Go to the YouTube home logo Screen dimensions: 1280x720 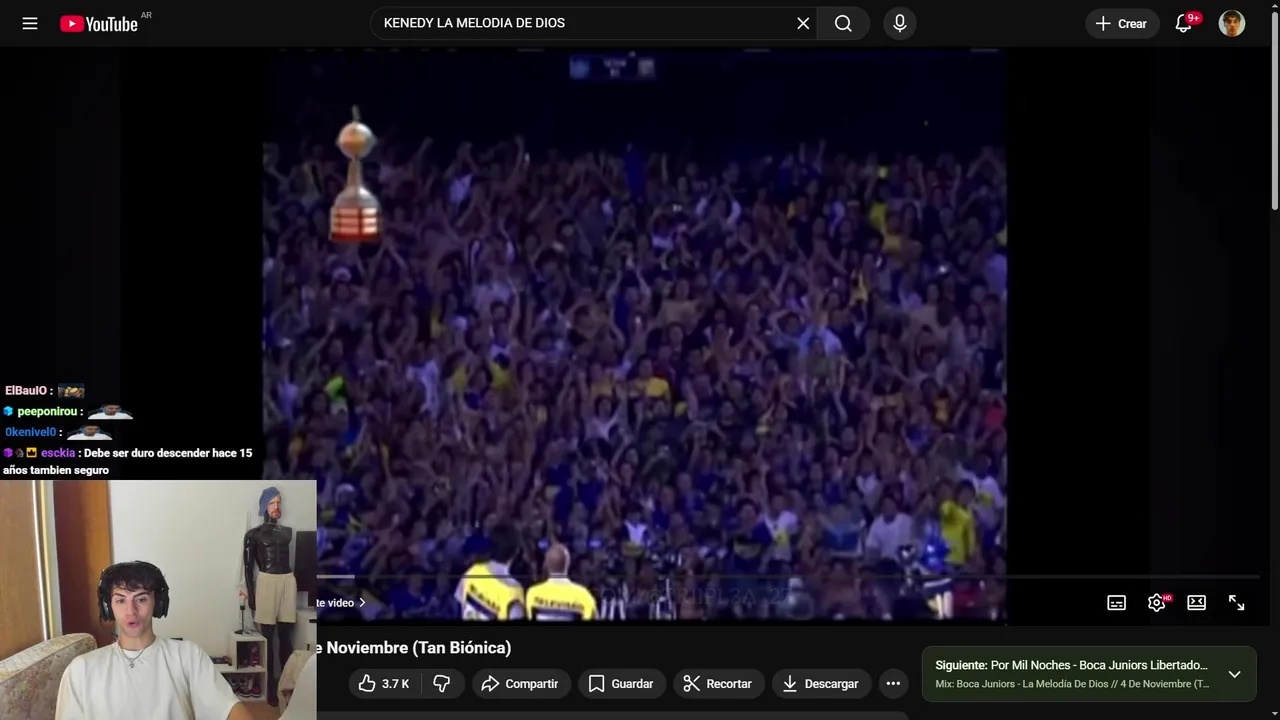point(99,24)
